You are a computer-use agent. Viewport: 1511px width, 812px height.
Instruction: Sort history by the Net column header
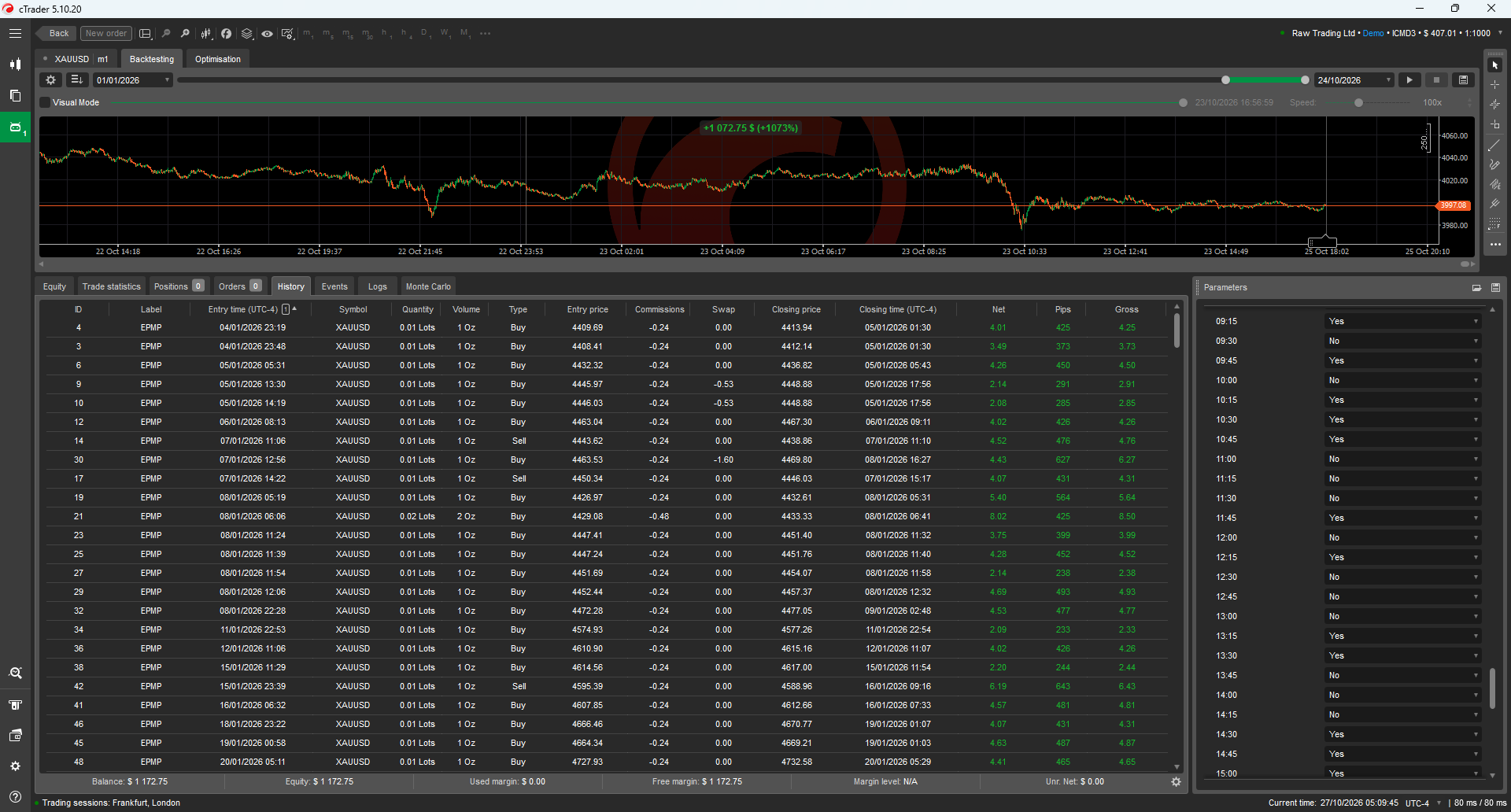click(998, 309)
